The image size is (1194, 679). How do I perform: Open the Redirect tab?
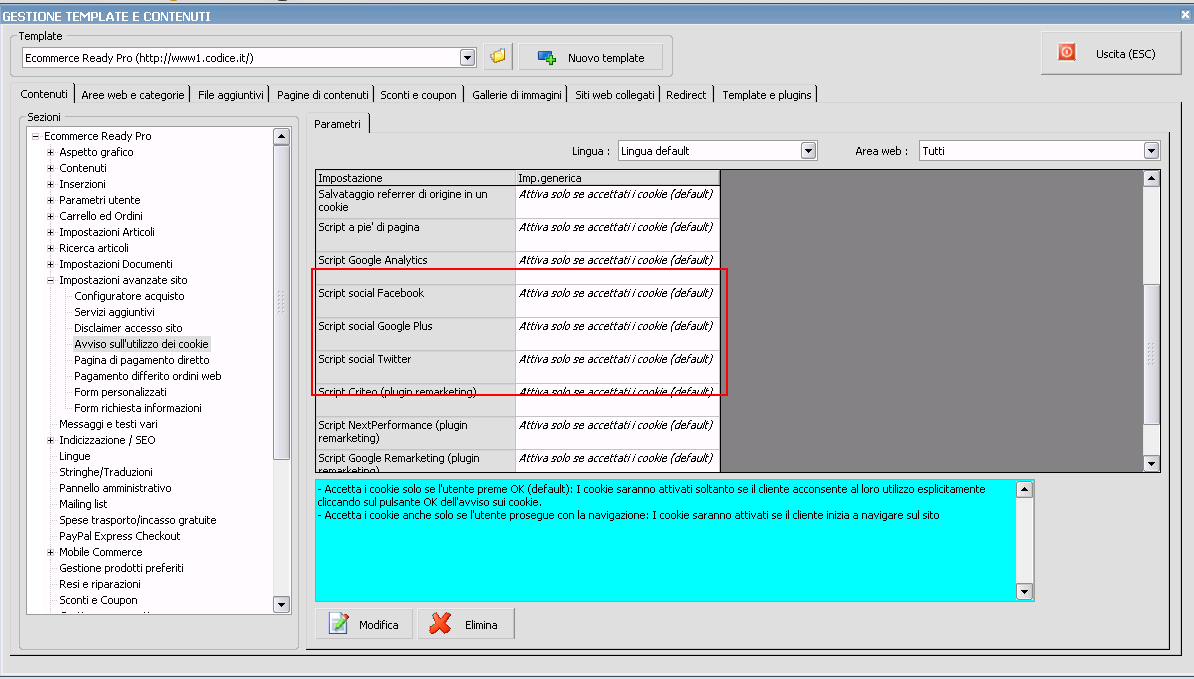coord(686,95)
